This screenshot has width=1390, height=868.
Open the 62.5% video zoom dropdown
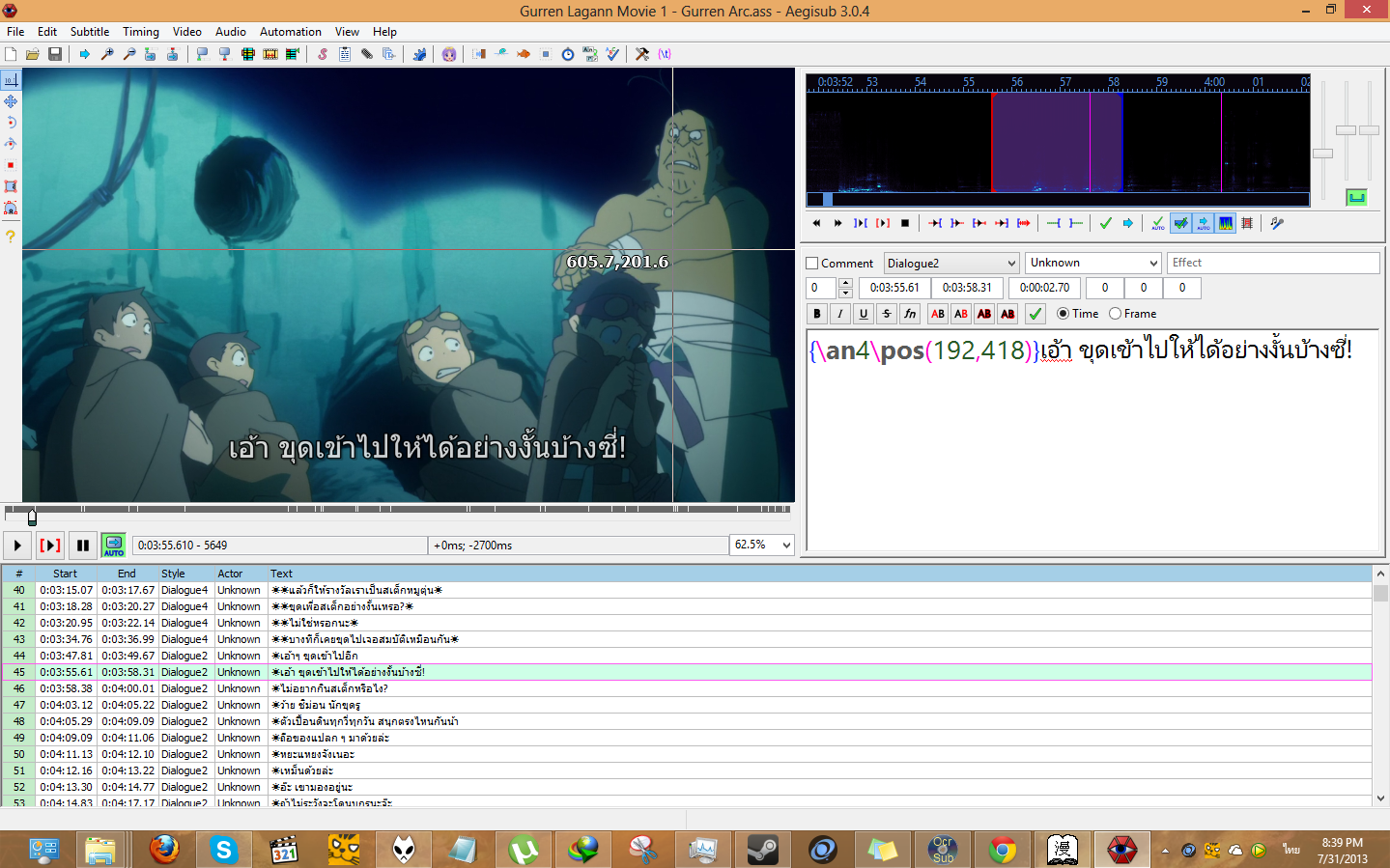point(762,545)
